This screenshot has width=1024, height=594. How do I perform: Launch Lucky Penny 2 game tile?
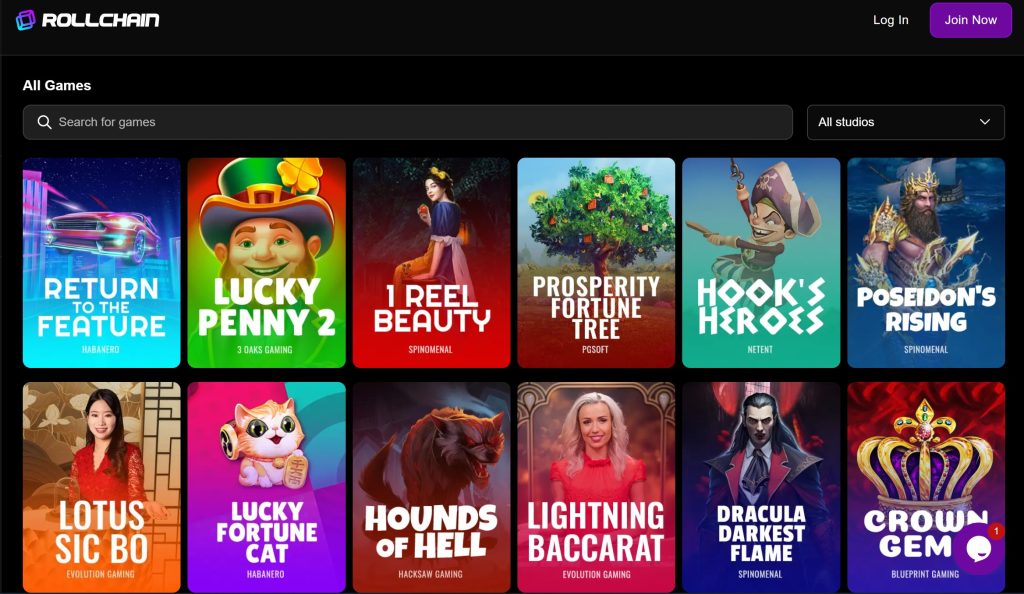pos(266,262)
